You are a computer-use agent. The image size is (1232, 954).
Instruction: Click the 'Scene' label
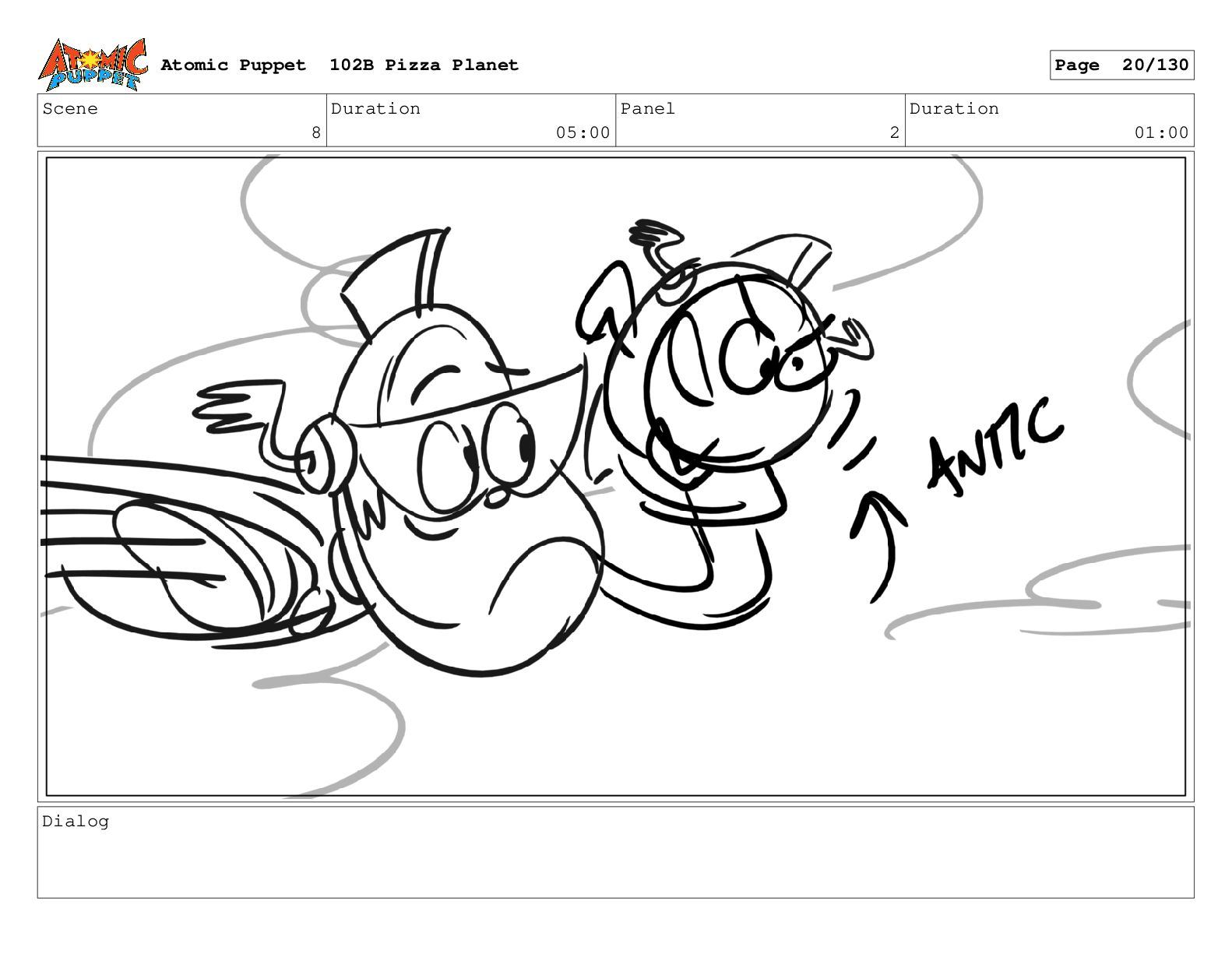click(x=70, y=109)
